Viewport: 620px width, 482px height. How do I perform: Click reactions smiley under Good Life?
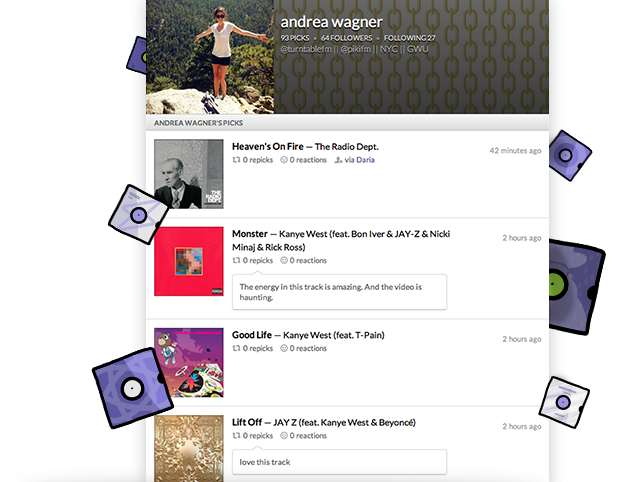pos(284,348)
